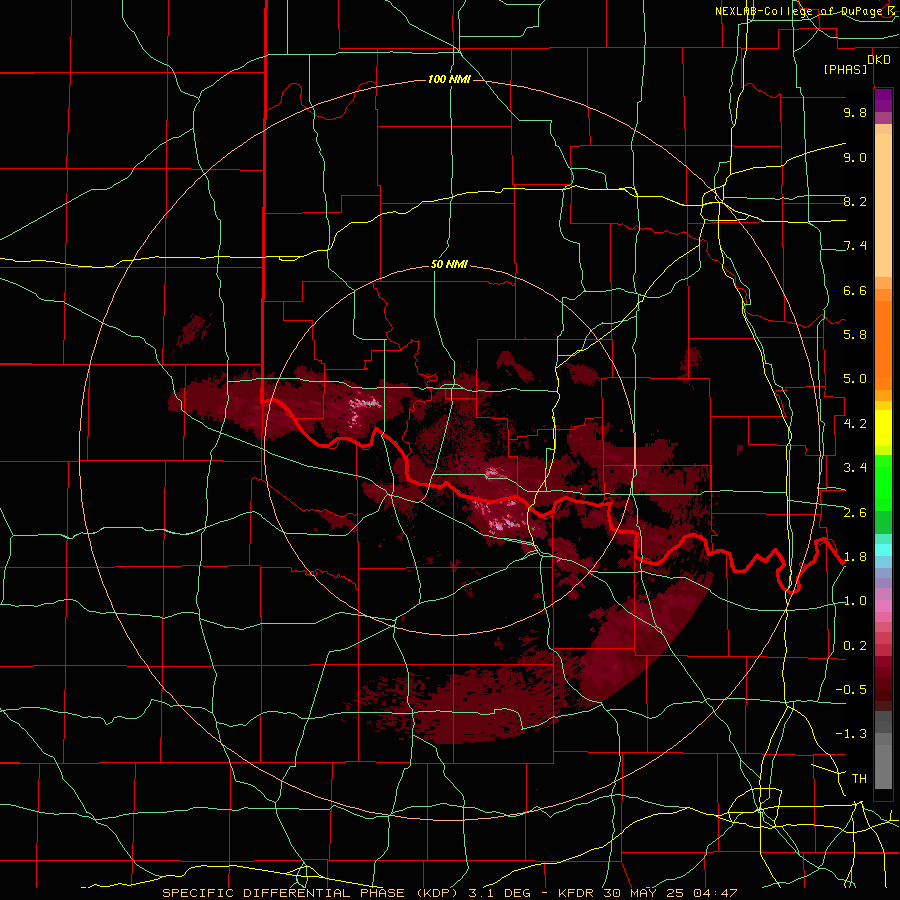
Task: Click the 7.4 legend value
Action: (855, 246)
